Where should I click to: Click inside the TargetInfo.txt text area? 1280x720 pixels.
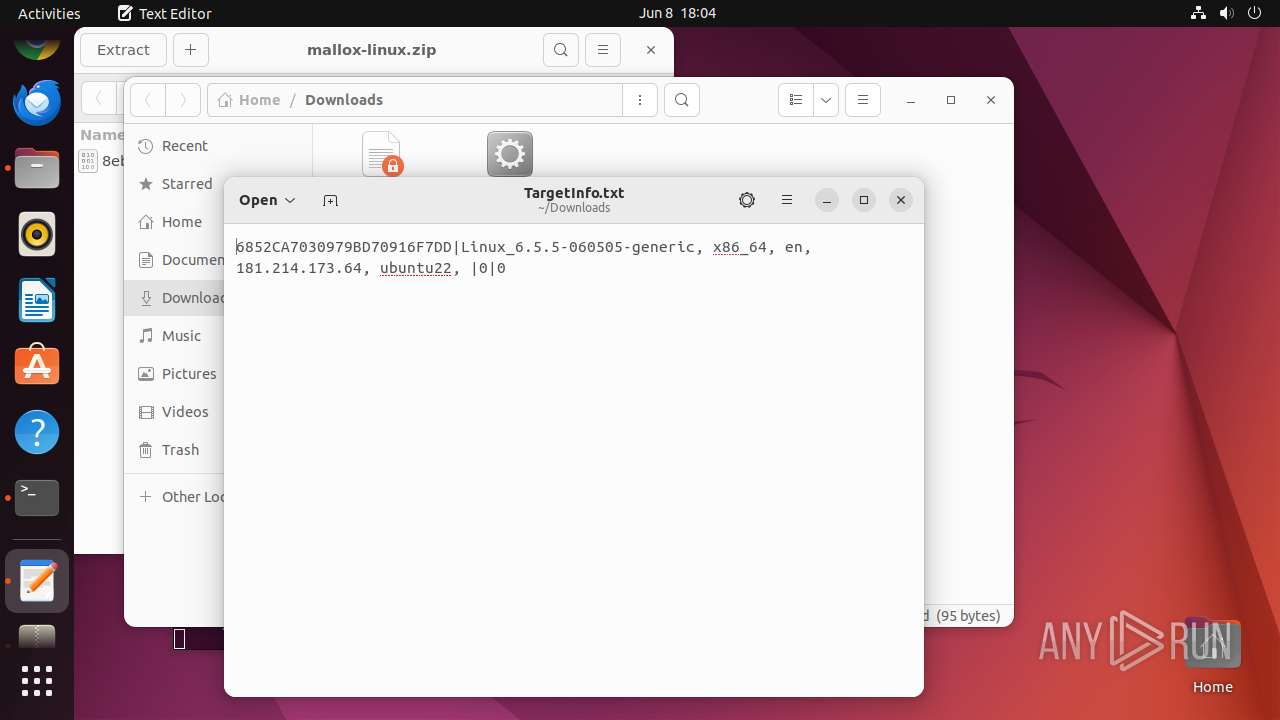tap(573, 459)
